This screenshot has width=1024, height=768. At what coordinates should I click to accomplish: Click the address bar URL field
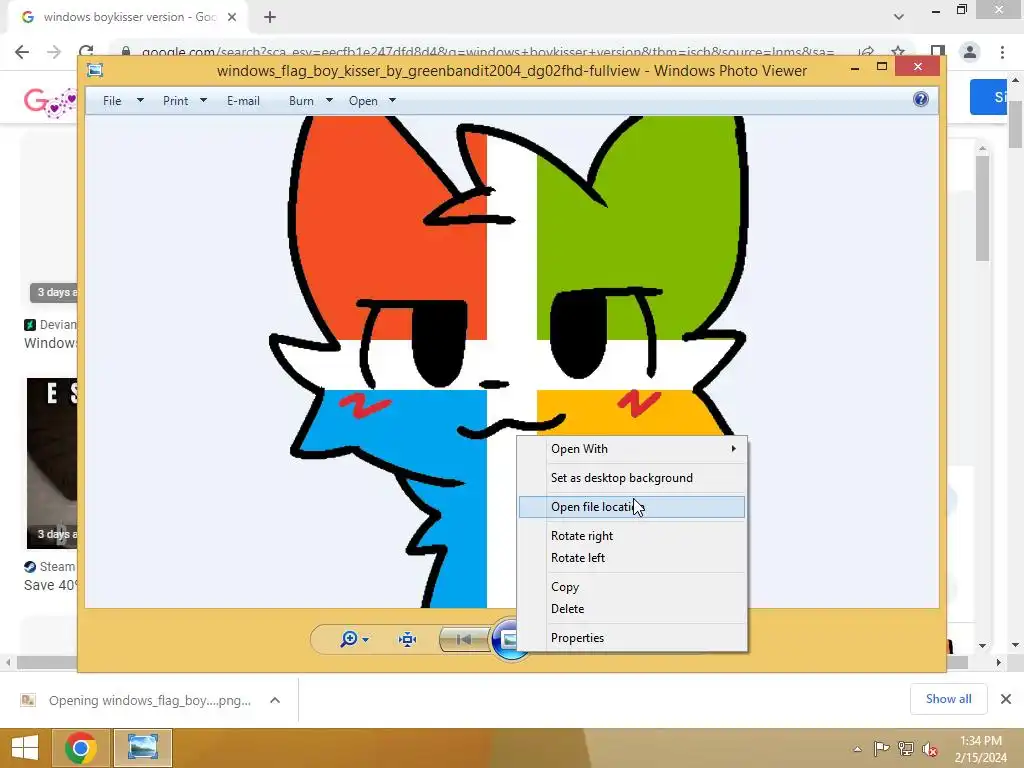(x=487, y=52)
